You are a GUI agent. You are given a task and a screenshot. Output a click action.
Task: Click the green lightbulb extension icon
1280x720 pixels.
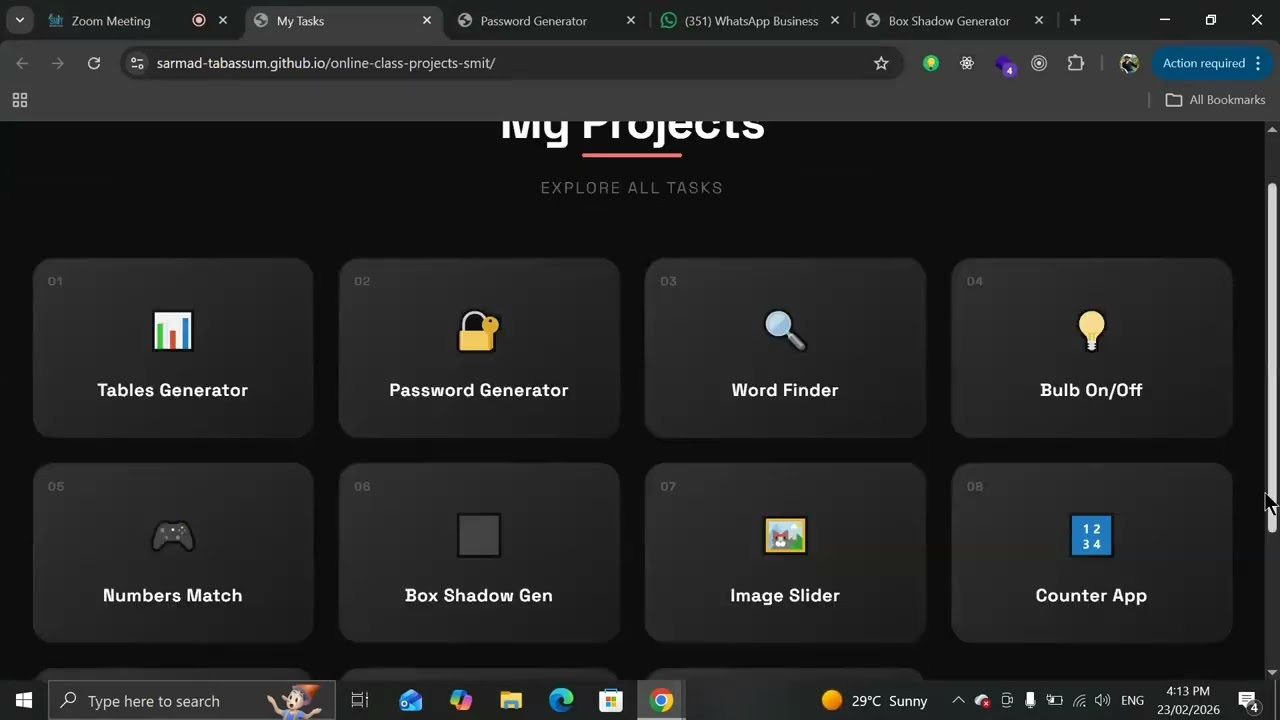[931, 63]
